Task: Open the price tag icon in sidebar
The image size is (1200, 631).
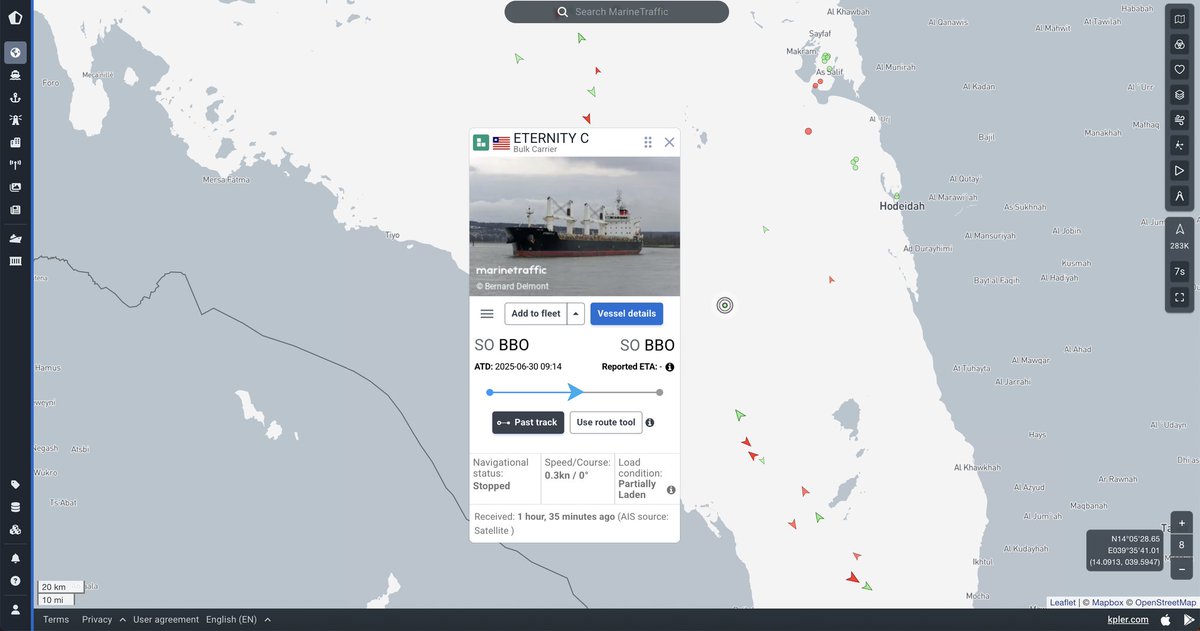Action: (15, 484)
